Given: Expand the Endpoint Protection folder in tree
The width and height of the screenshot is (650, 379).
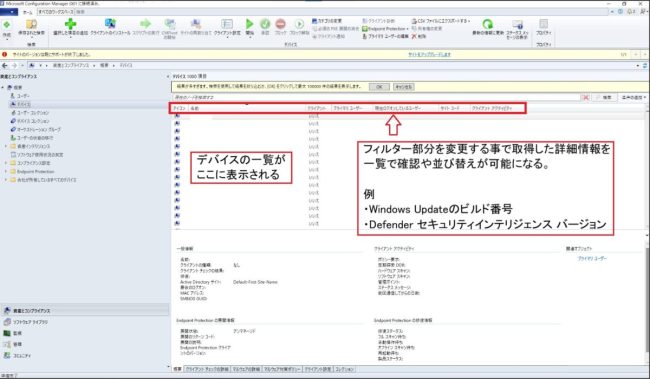Looking at the screenshot, I should pos(6,171).
